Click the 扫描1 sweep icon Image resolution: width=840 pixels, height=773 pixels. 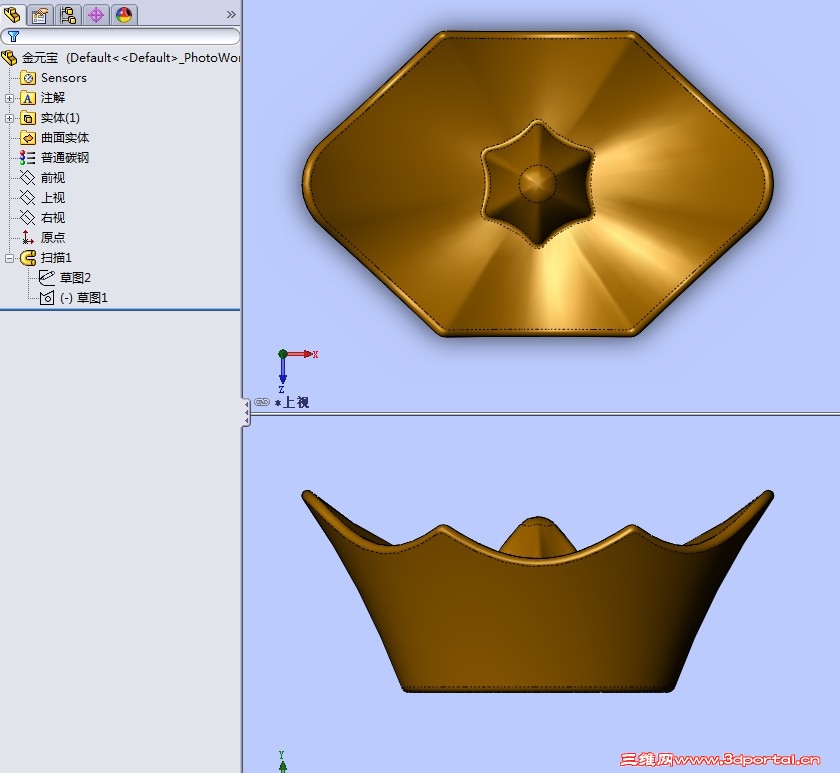28,258
